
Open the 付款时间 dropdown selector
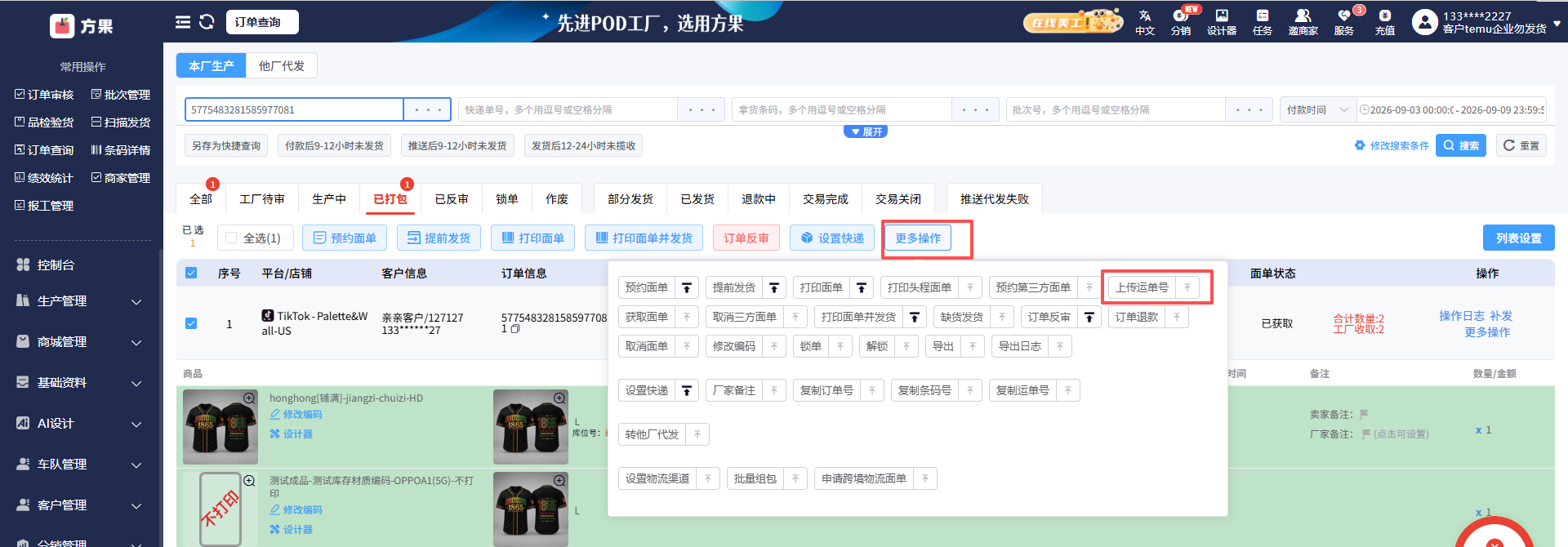click(x=1317, y=109)
